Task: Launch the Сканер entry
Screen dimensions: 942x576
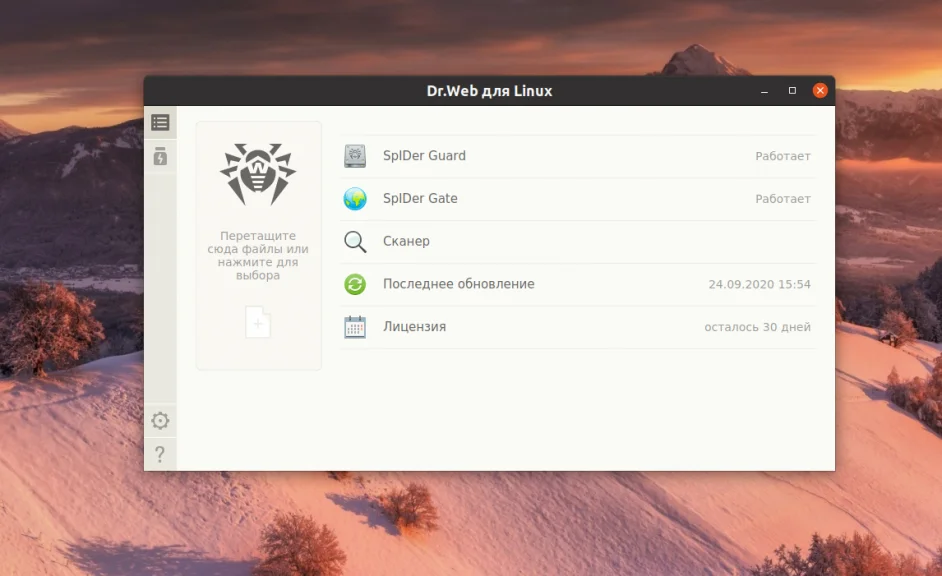Action: pyautogui.click(x=578, y=241)
